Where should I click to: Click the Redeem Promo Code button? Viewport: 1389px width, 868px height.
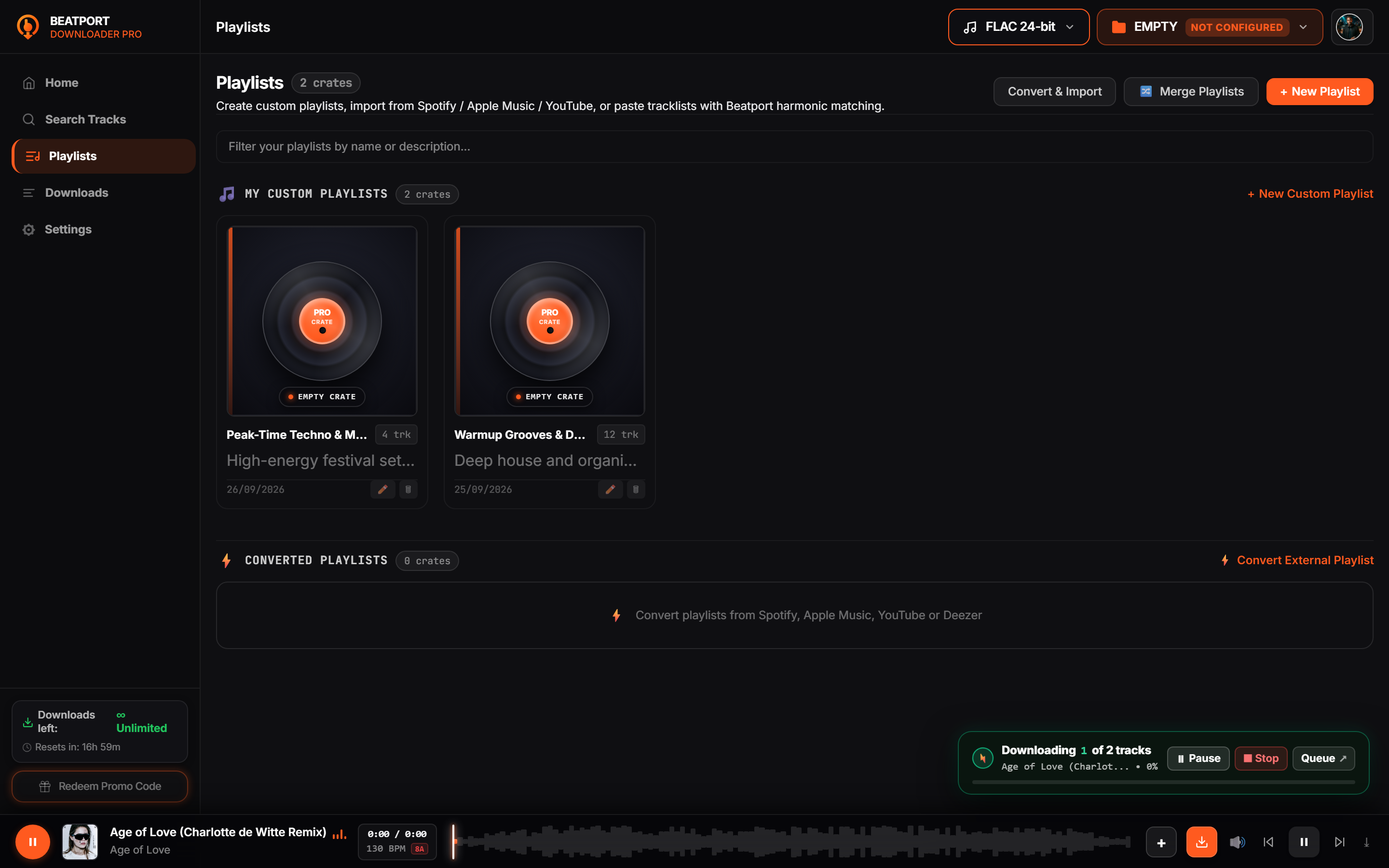click(100, 787)
